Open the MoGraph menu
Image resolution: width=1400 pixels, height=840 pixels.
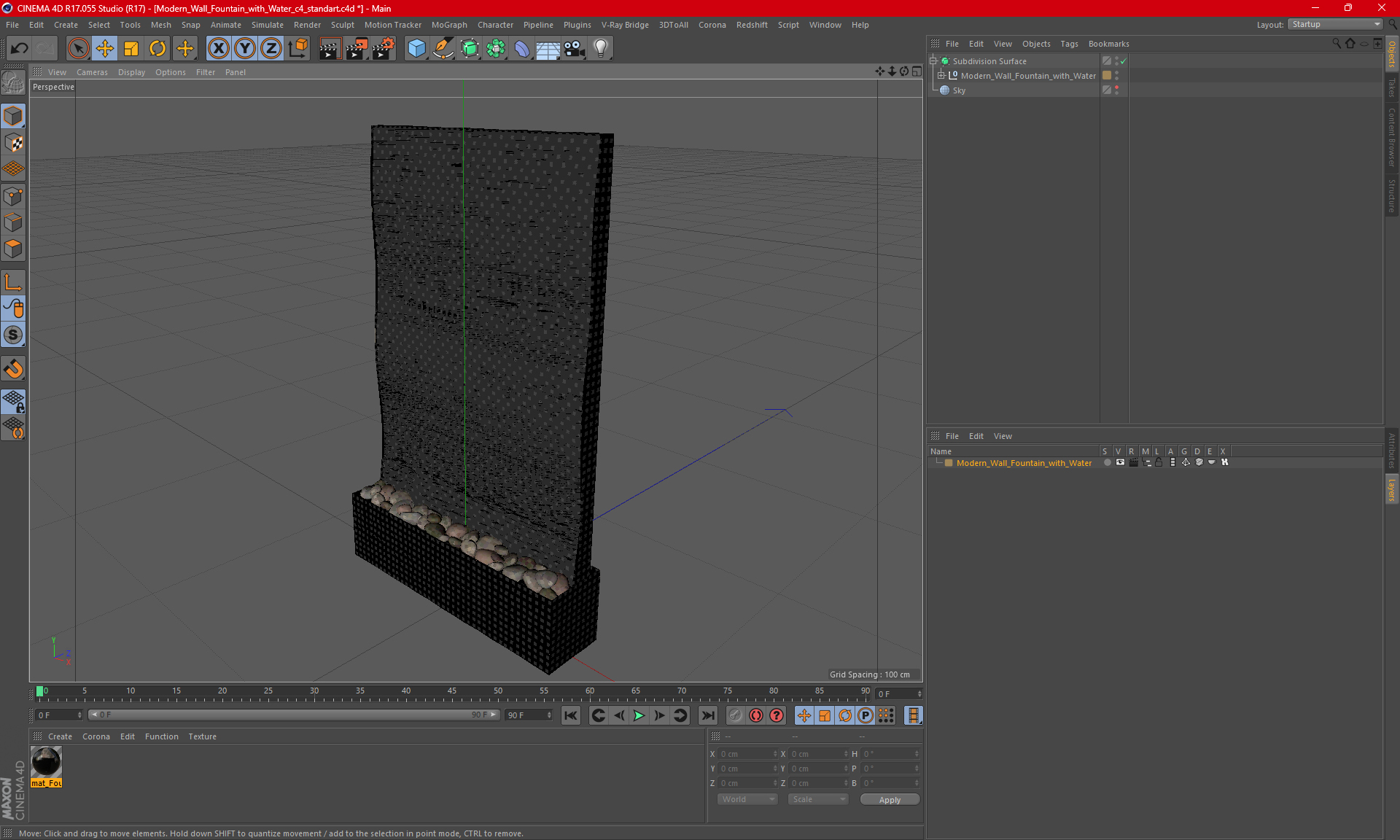click(x=449, y=25)
